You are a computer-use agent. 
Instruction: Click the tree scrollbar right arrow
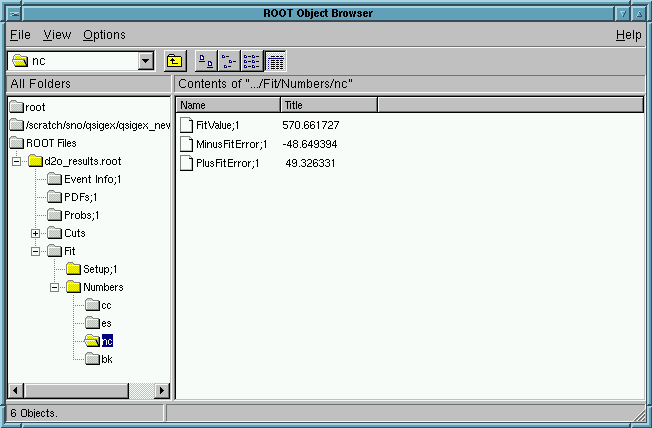[162, 391]
